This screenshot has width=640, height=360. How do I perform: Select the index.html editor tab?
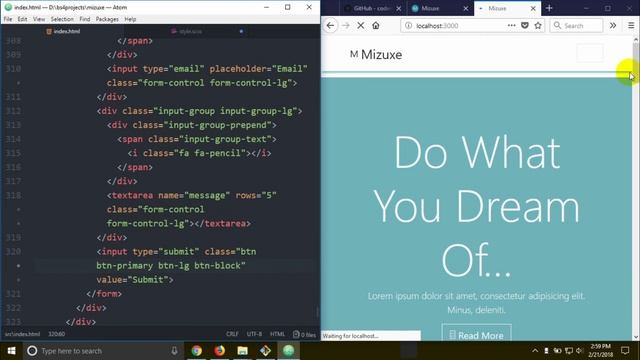pos(63,31)
